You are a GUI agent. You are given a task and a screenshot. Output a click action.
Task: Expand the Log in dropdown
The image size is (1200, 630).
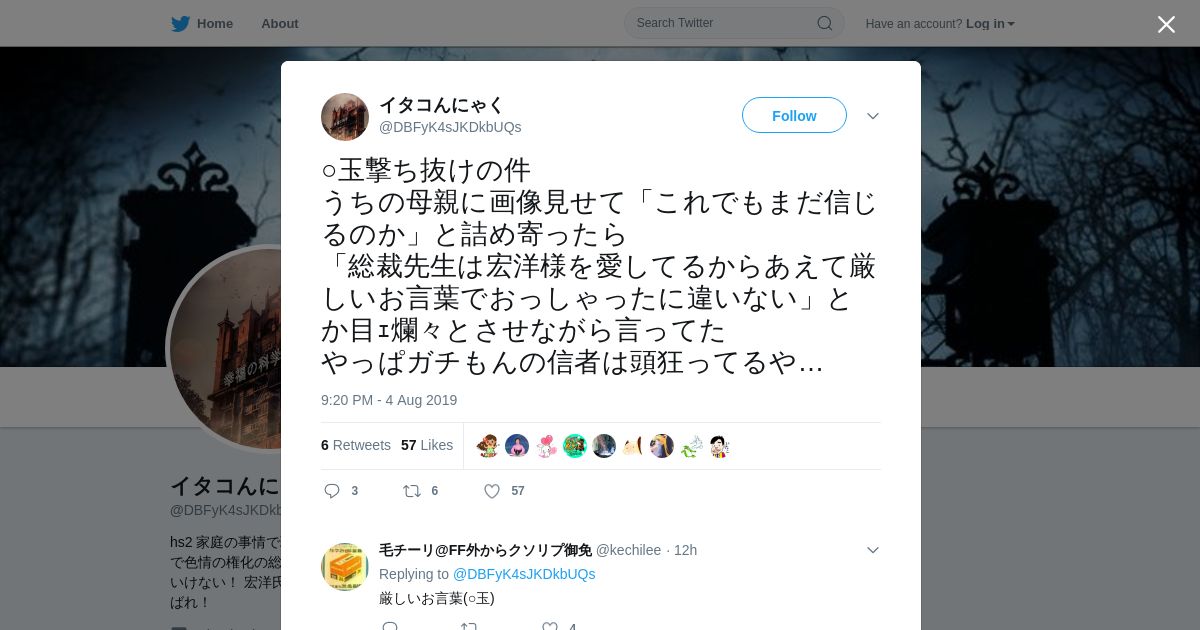990,23
